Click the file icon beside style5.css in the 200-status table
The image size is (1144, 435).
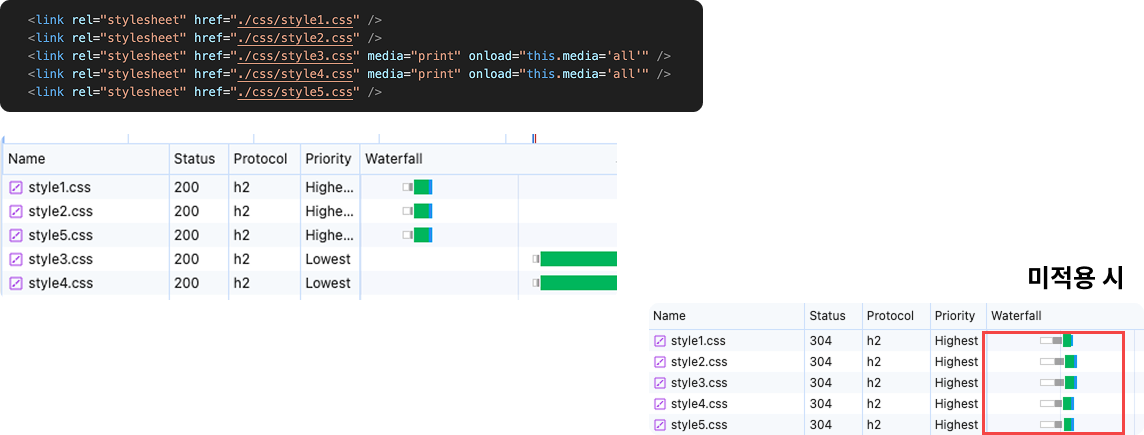15,235
